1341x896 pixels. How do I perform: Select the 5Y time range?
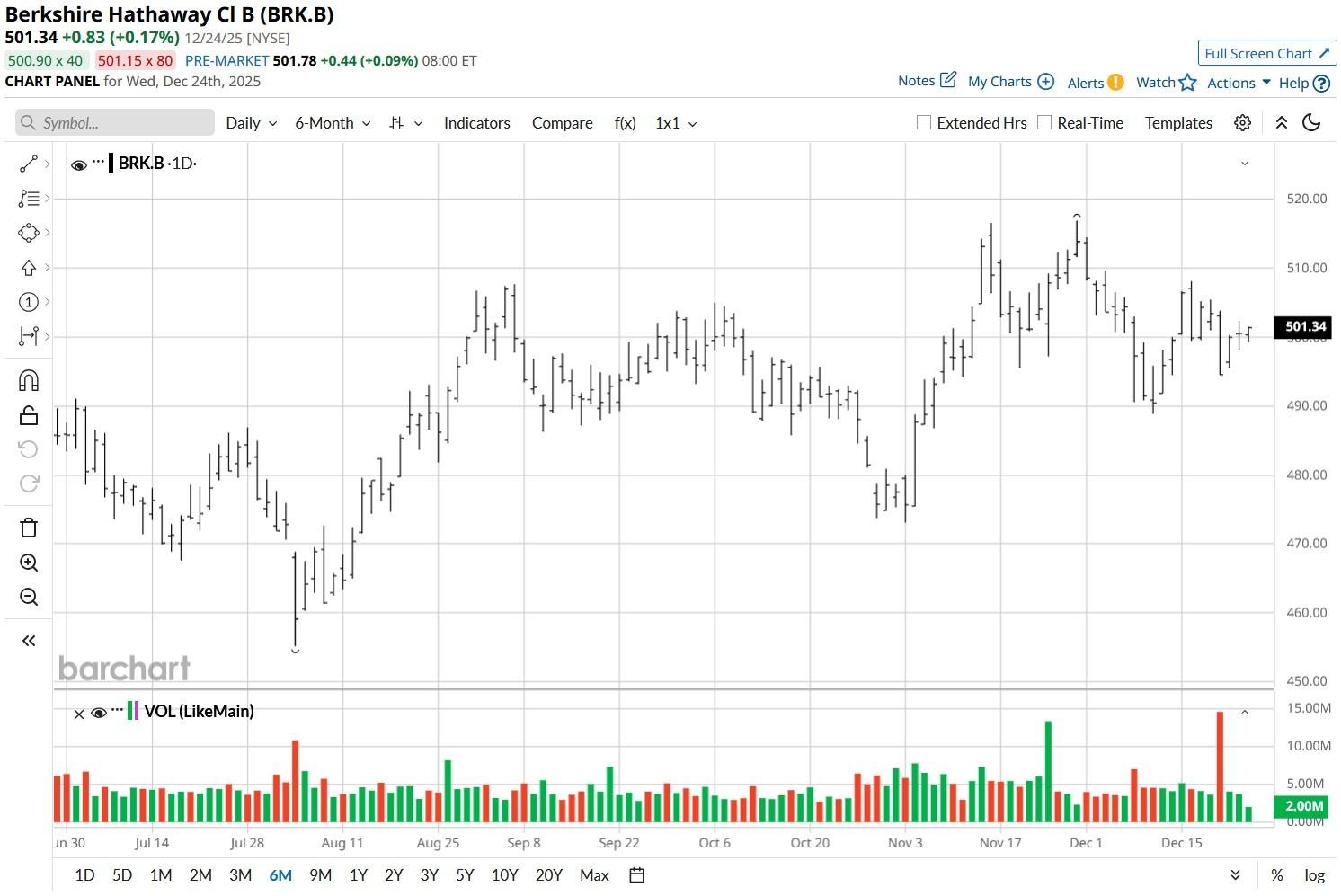pyautogui.click(x=465, y=875)
